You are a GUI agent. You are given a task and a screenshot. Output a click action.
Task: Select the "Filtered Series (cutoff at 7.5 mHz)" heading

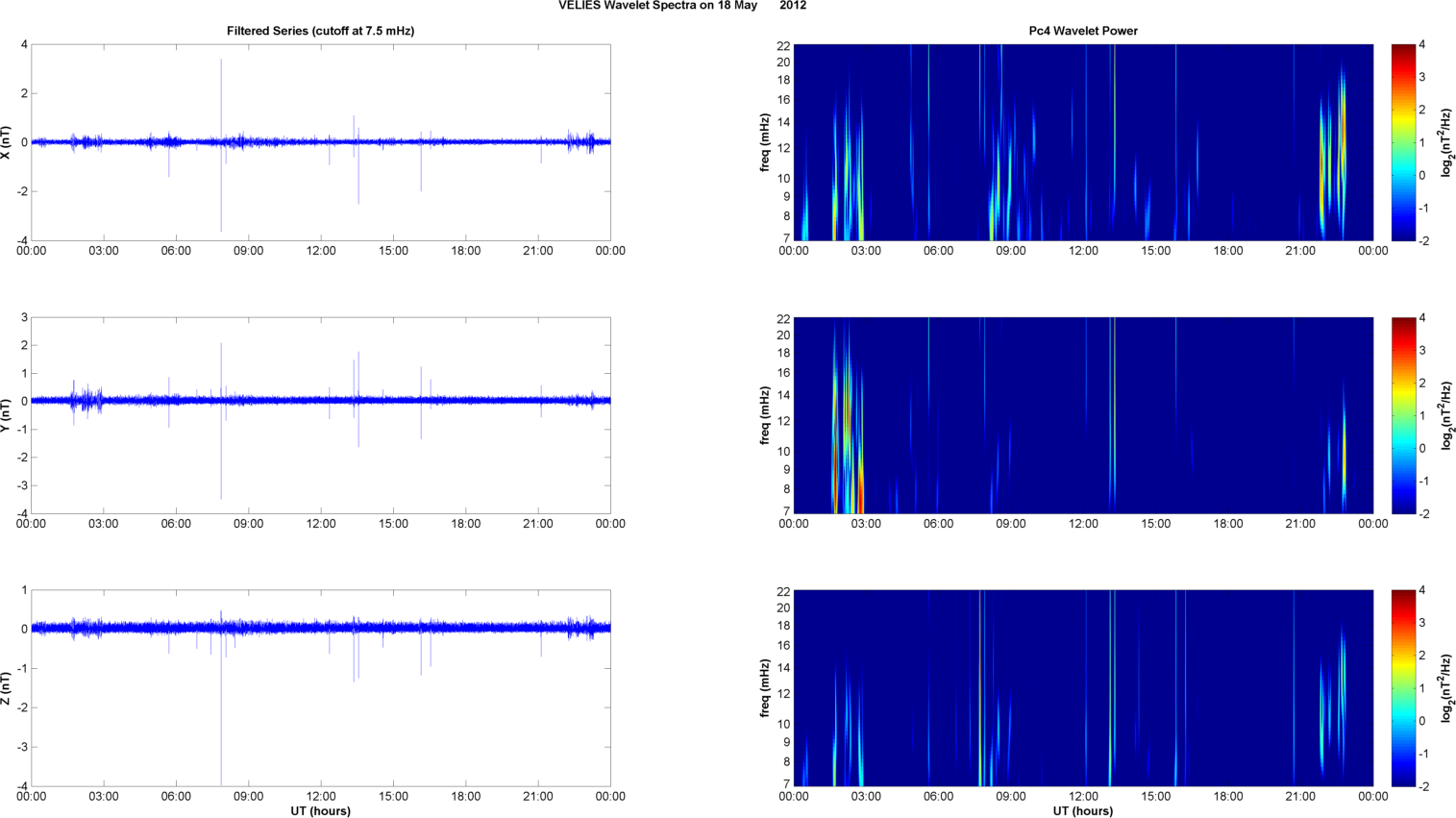(x=320, y=31)
